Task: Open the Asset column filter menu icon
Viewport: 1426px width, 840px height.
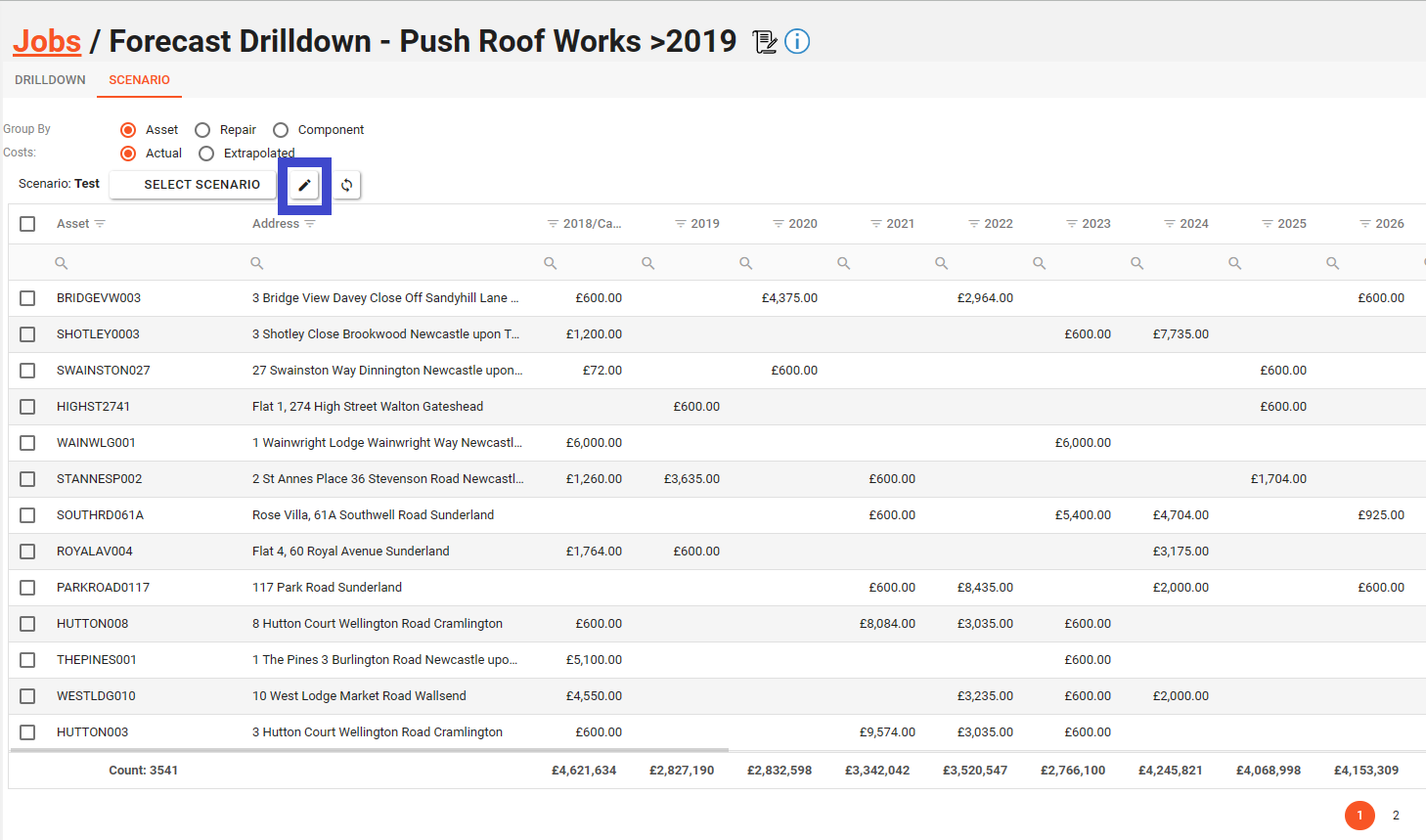Action: click(100, 224)
